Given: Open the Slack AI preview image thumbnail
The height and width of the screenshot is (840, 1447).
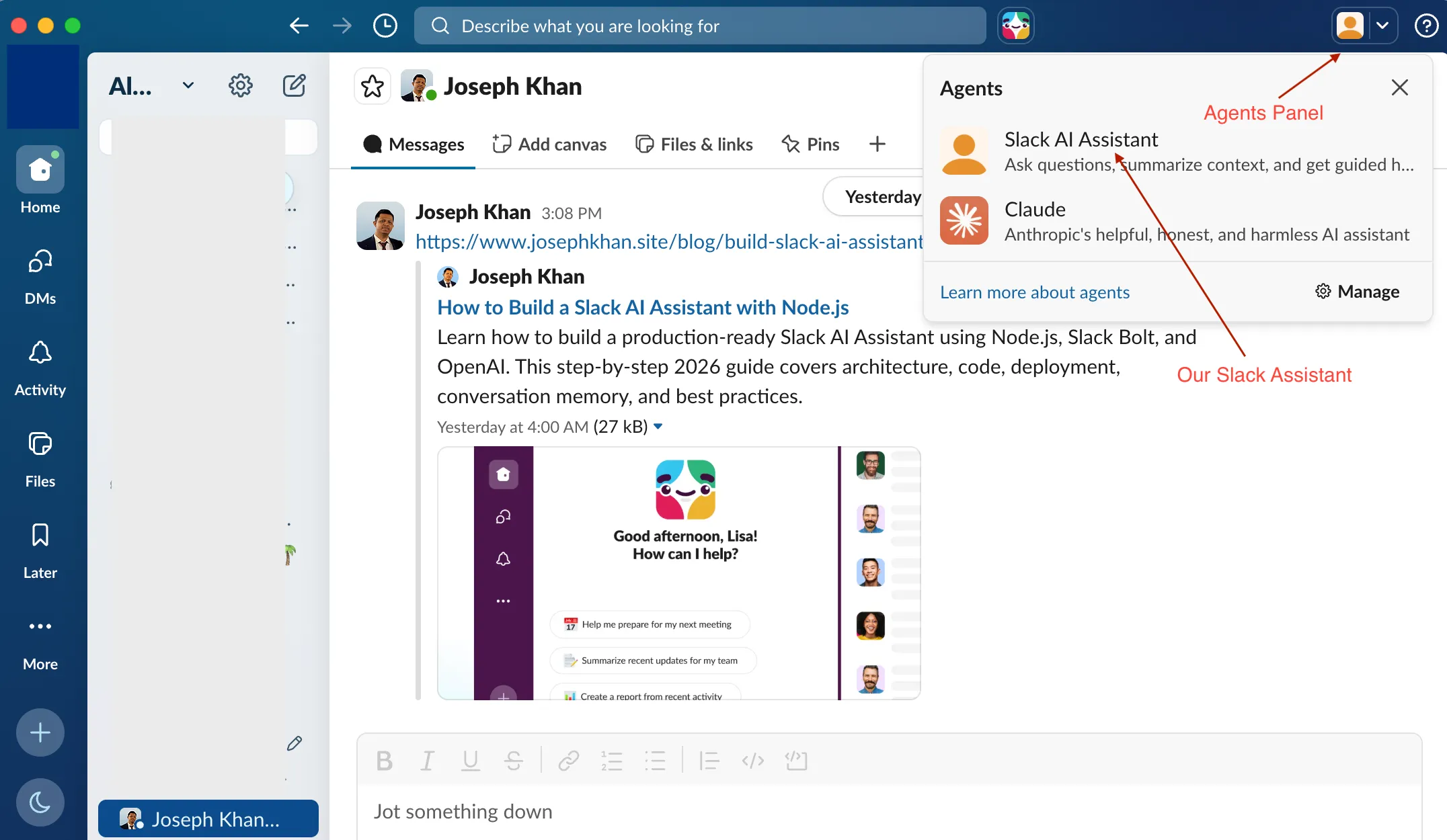Looking at the screenshot, I should coord(678,573).
